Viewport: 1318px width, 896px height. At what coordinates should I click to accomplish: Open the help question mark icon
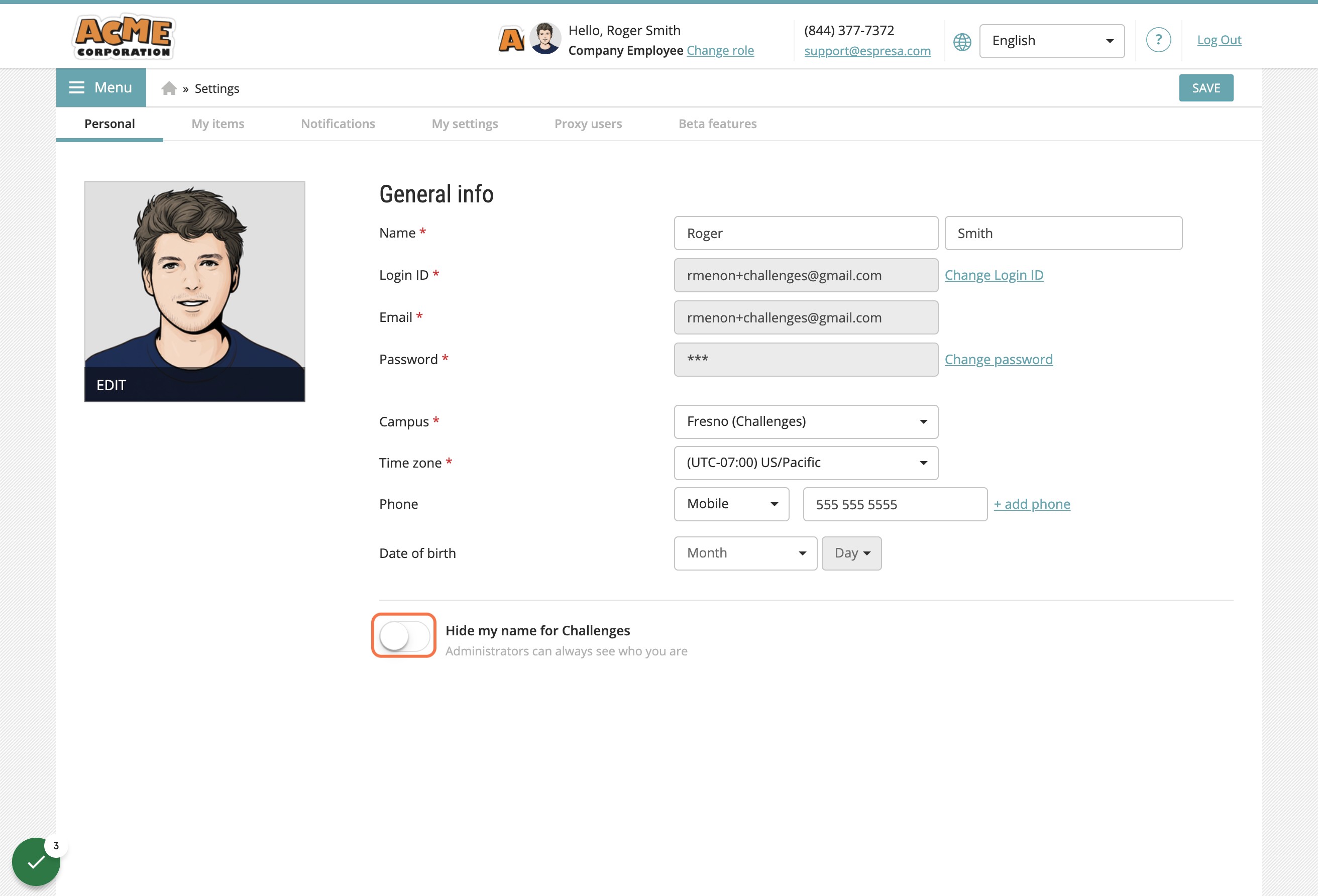(x=1158, y=40)
